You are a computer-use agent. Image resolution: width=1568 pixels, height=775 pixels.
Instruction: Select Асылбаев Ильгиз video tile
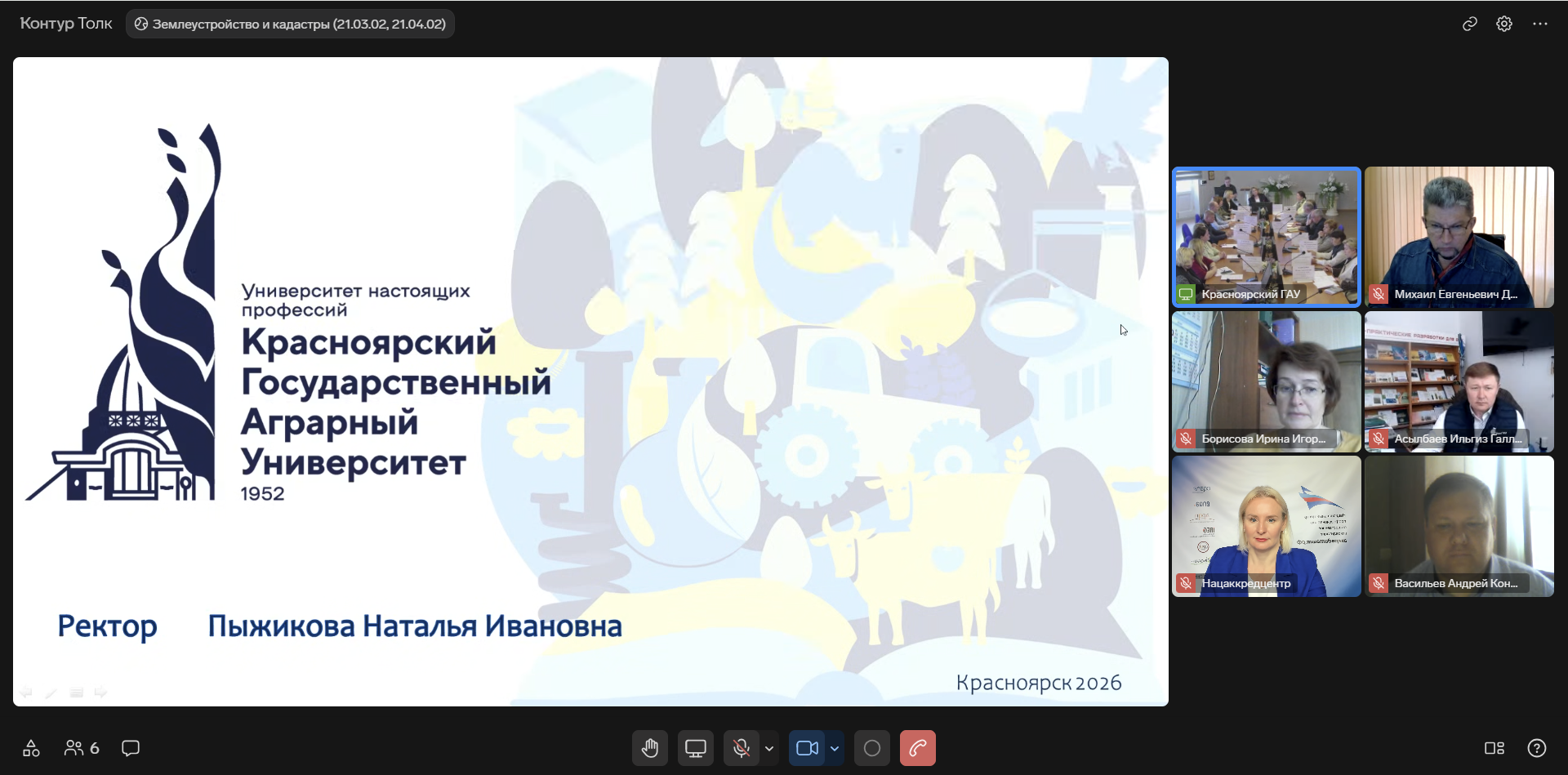[x=1459, y=381]
